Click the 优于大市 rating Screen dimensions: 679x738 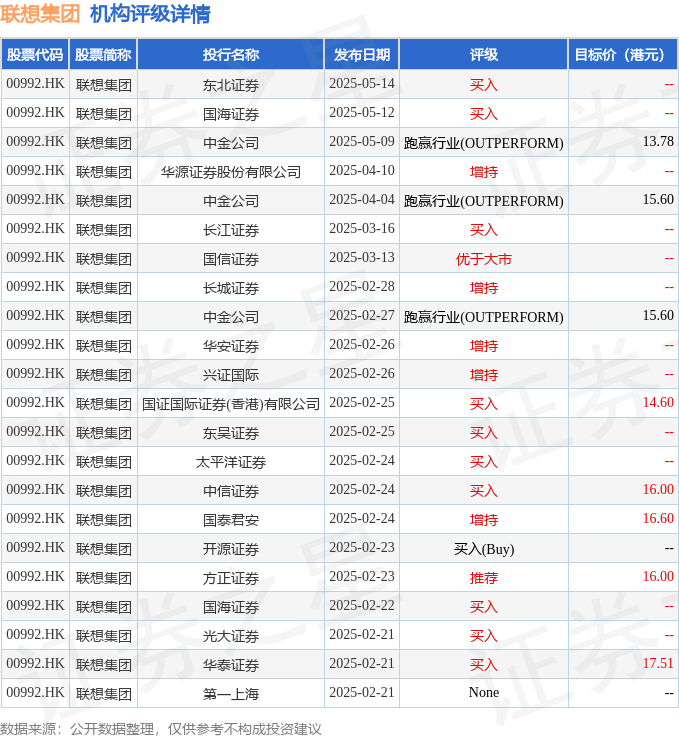[x=484, y=259]
